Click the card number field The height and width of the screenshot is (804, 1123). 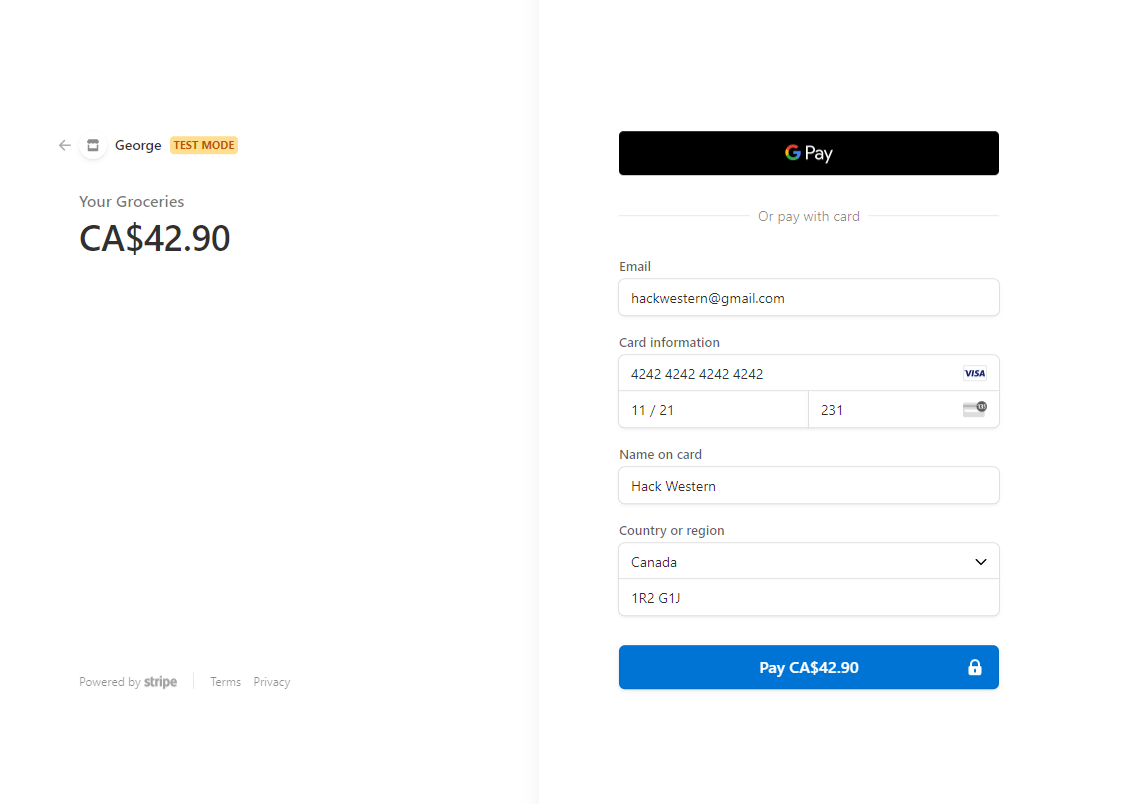(809, 373)
